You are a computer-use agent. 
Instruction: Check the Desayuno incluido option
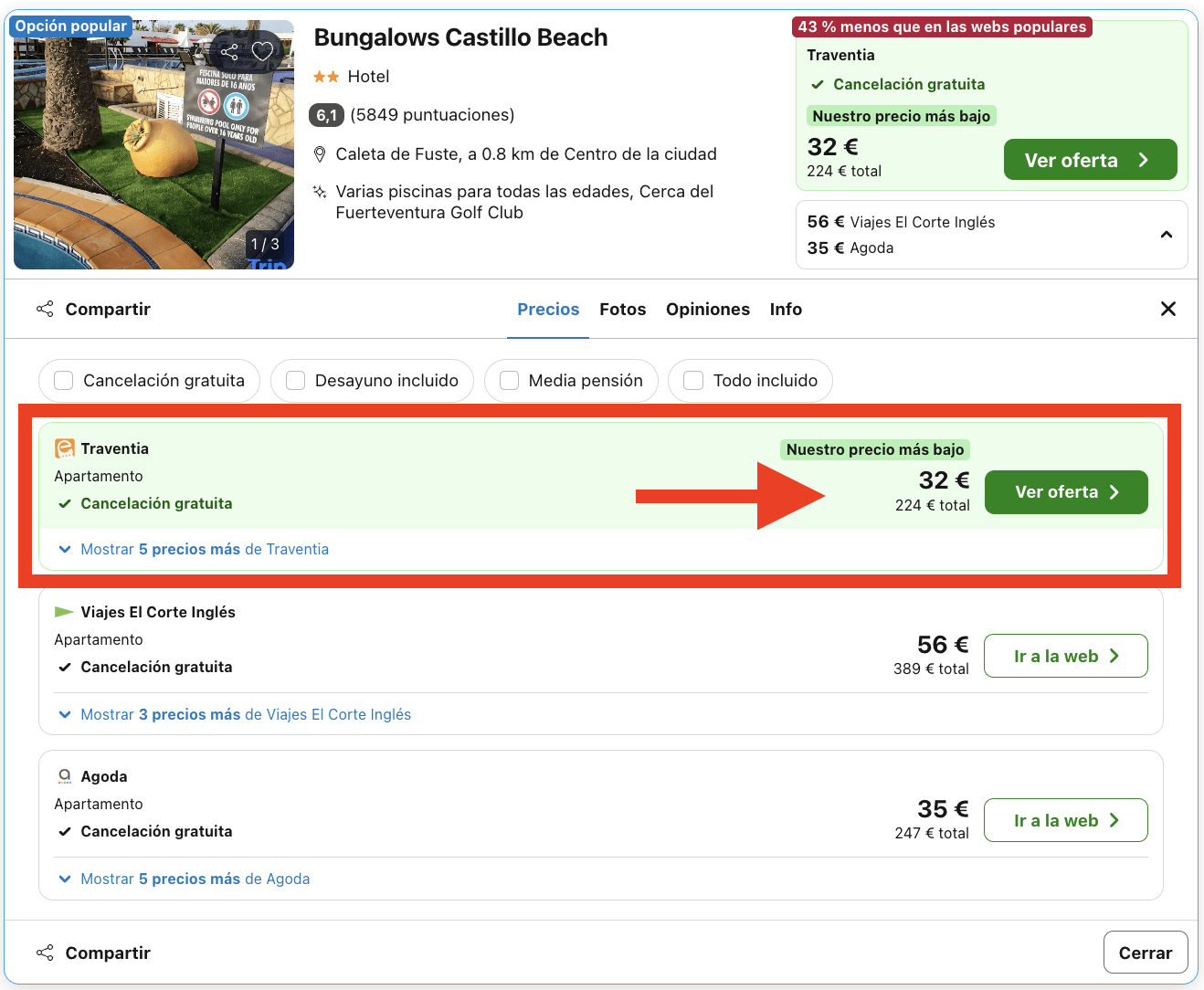pos(295,381)
